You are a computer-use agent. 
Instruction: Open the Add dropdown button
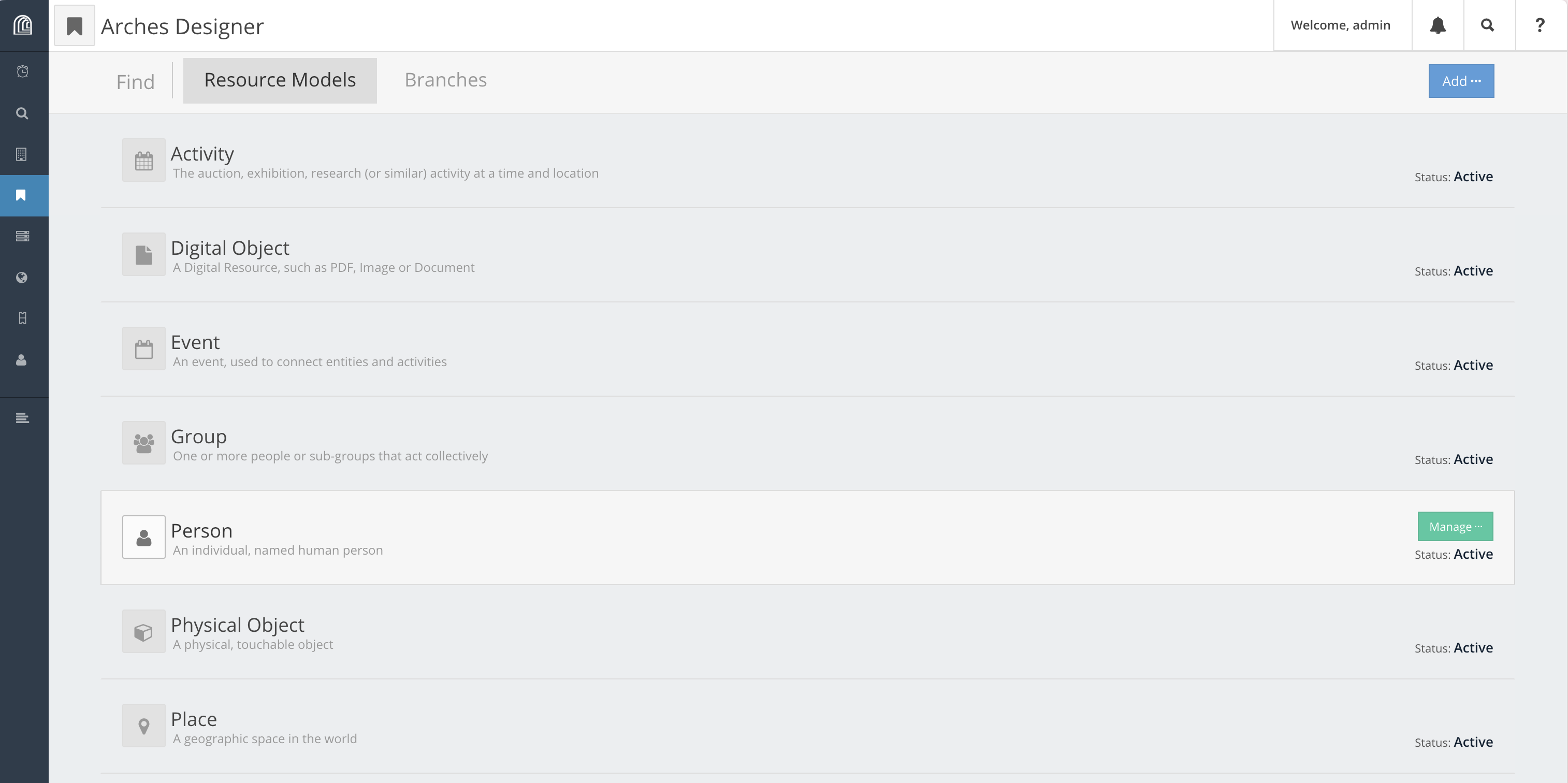tap(1460, 80)
